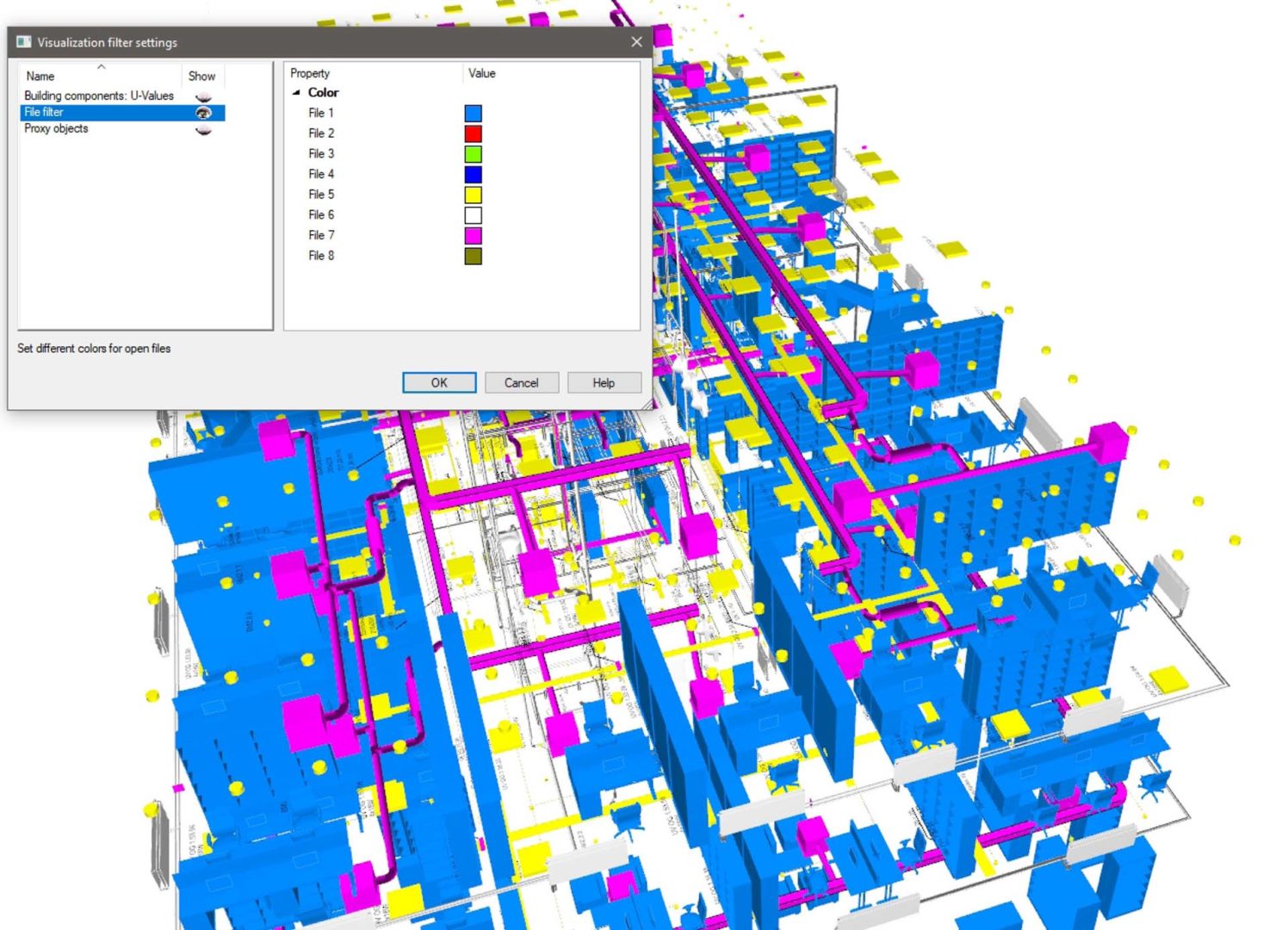1288x930 pixels.
Task: Open the File 2 red color swatch
Action: [474, 133]
